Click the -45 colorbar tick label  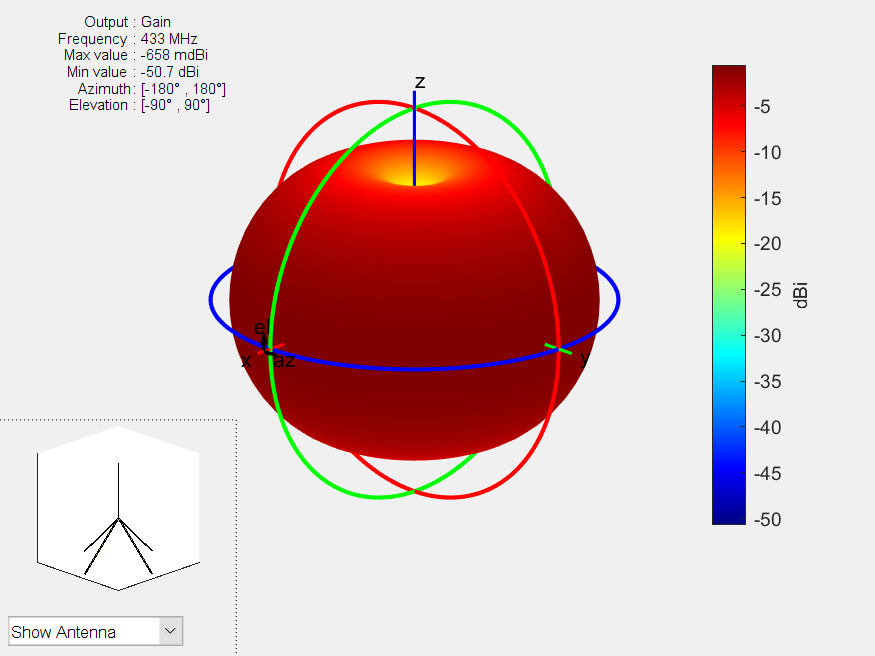767,474
